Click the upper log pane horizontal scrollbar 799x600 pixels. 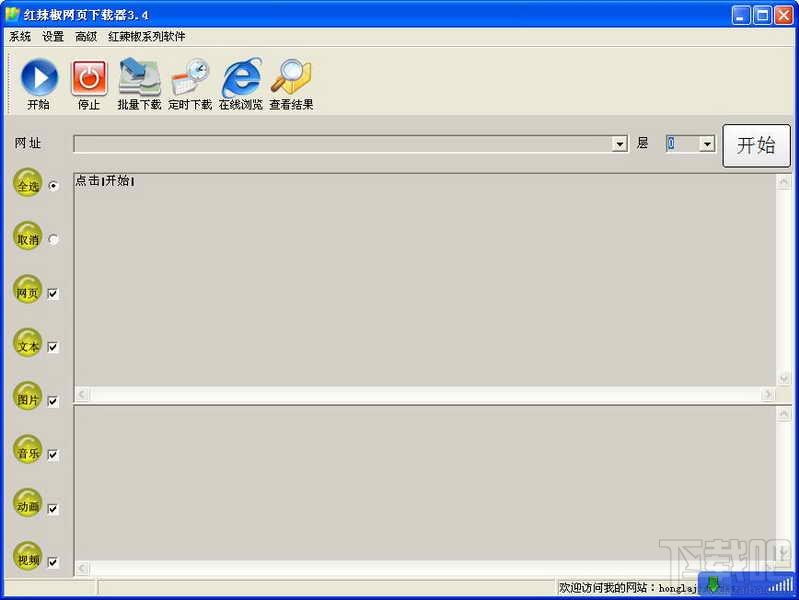(x=425, y=395)
